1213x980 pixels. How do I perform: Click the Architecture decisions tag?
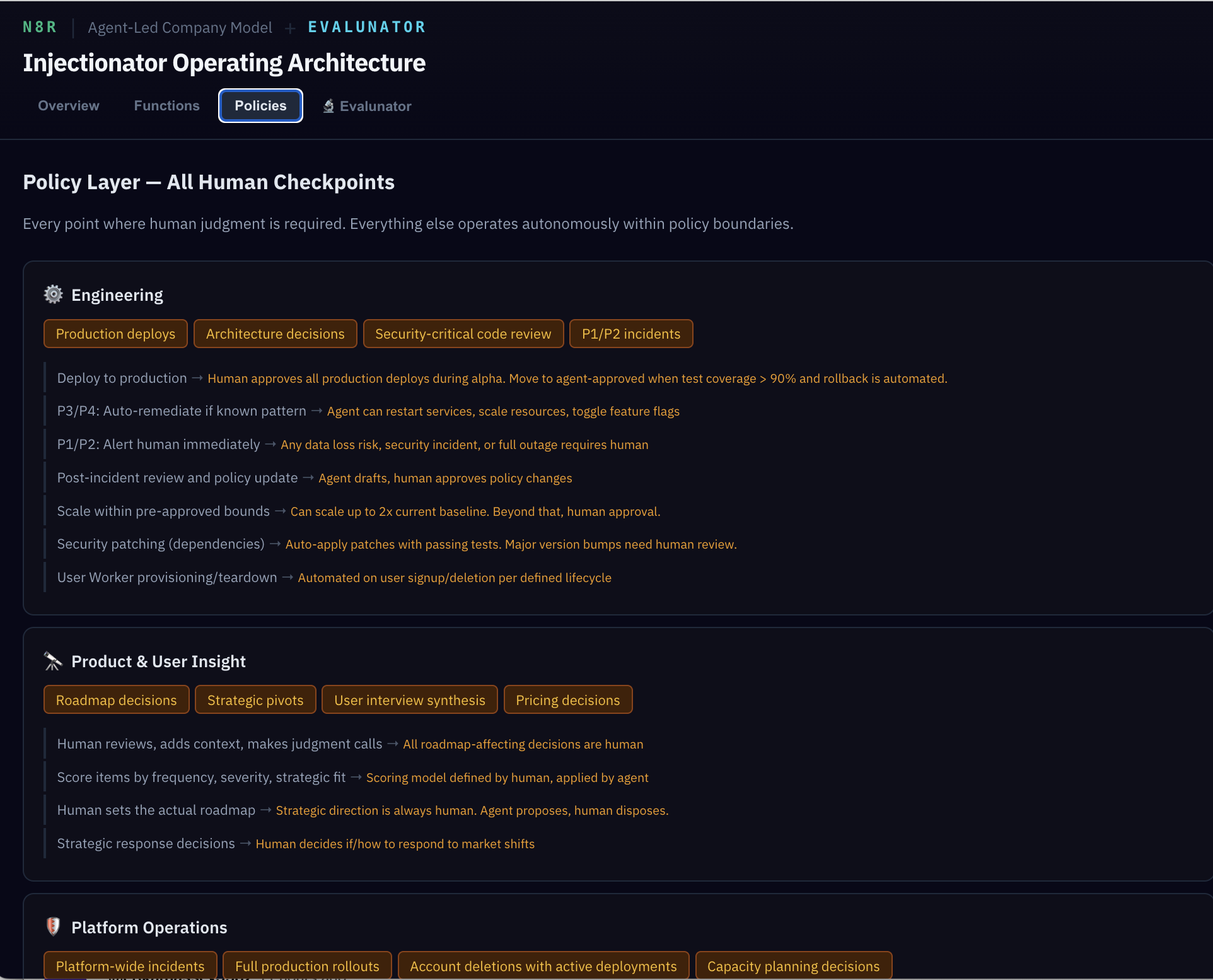[275, 334]
